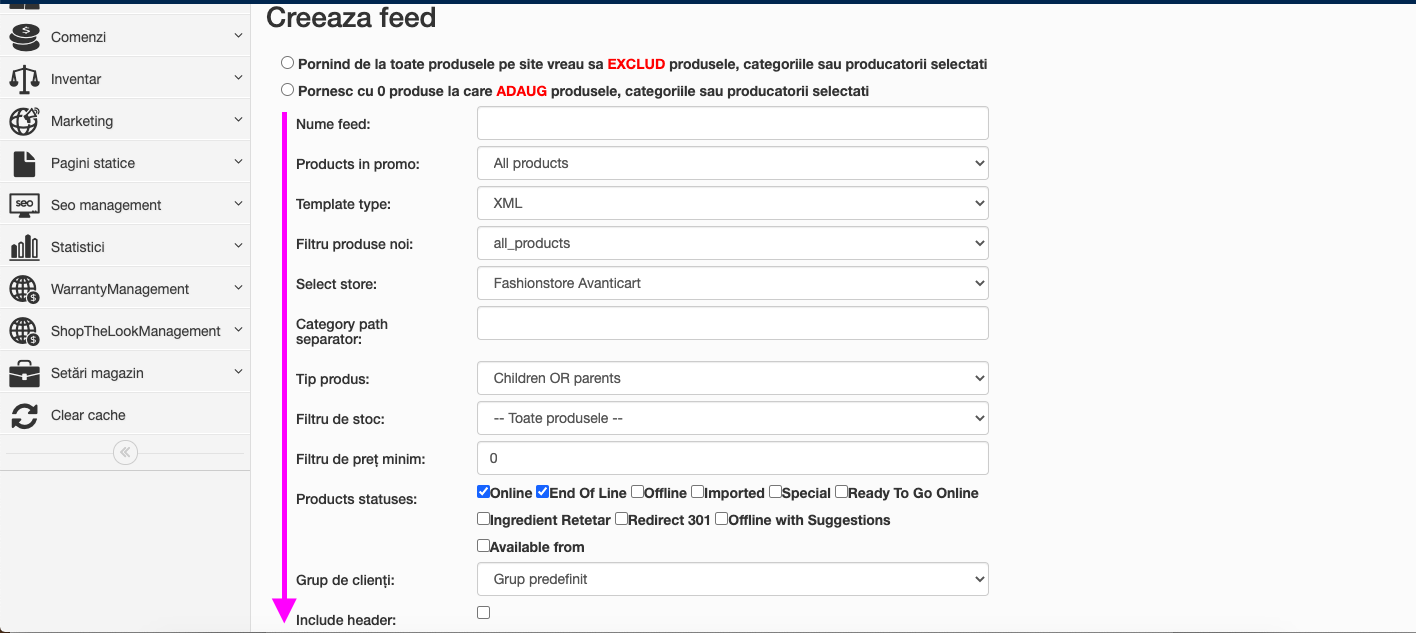Click the Comenzi coins icon
Image resolution: width=1416 pixels, height=633 pixels.
[24, 37]
